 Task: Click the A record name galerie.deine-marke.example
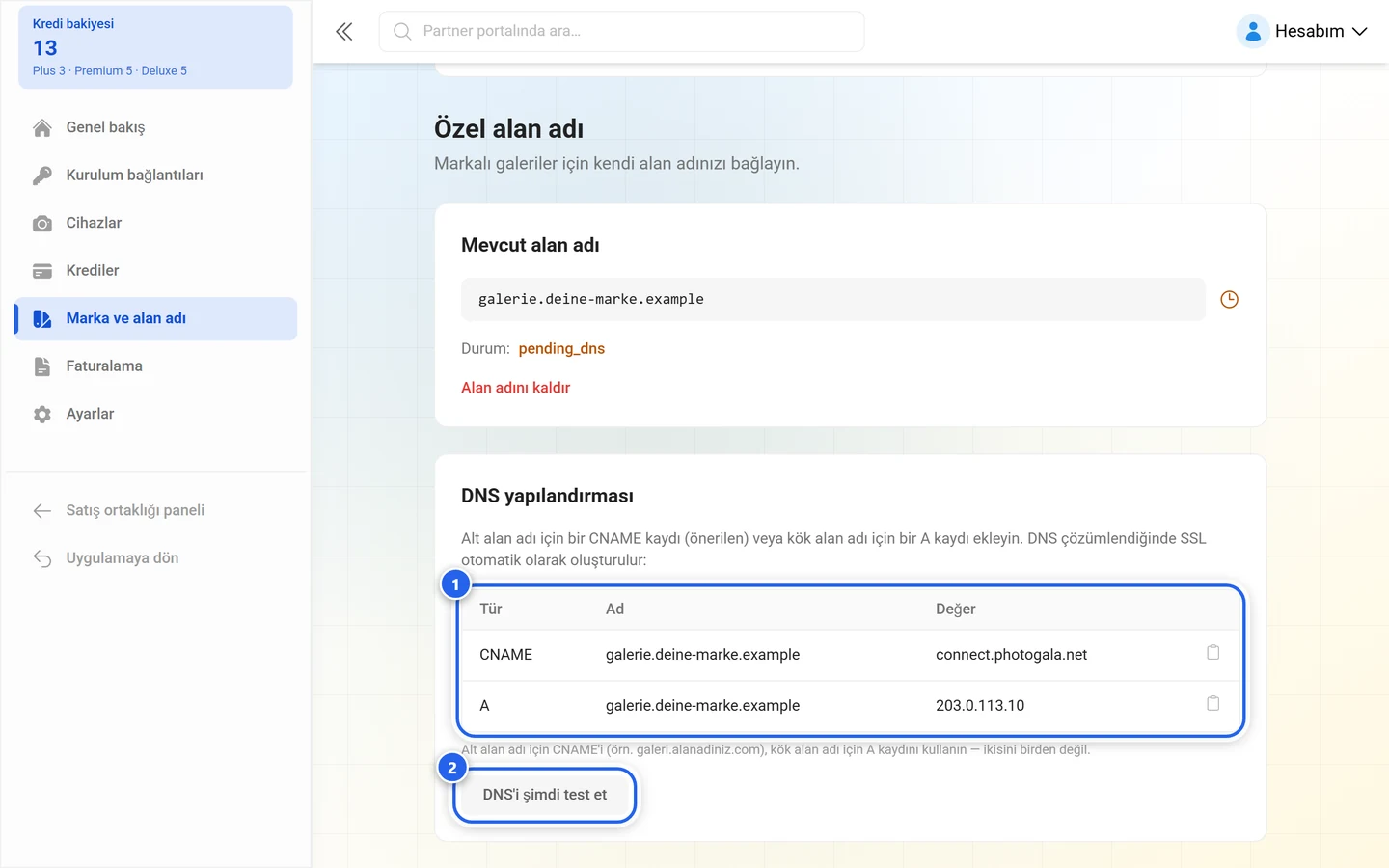(702, 706)
